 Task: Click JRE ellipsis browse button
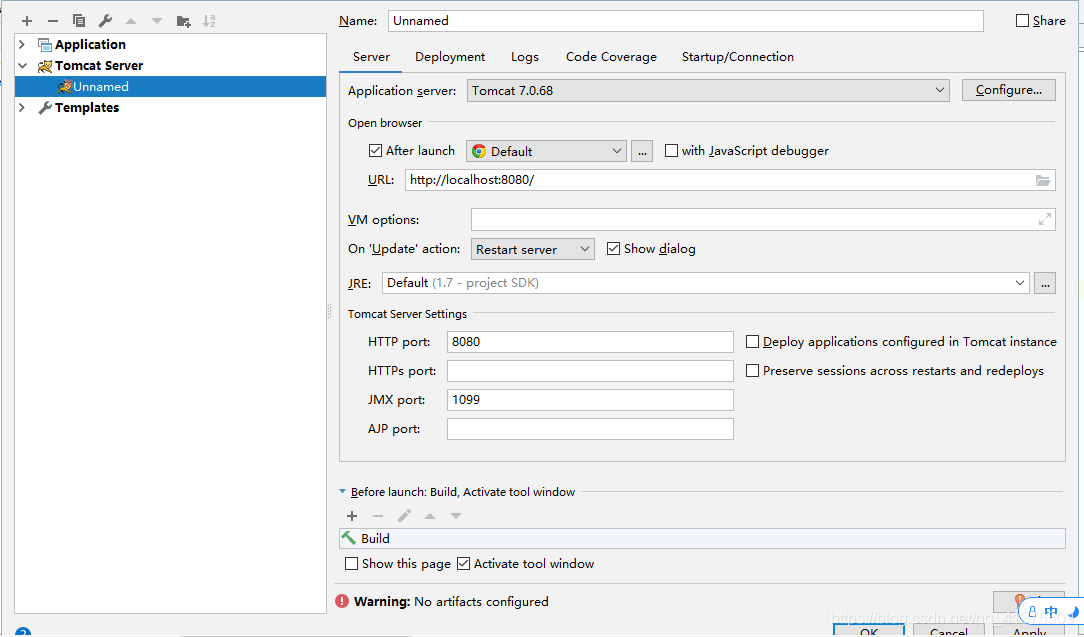coord(1045,283)
